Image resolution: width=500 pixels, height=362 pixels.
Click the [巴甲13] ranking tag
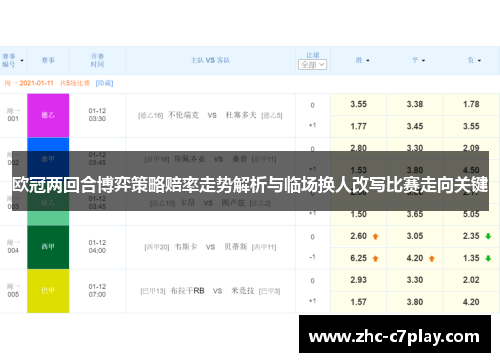(153, 291)
